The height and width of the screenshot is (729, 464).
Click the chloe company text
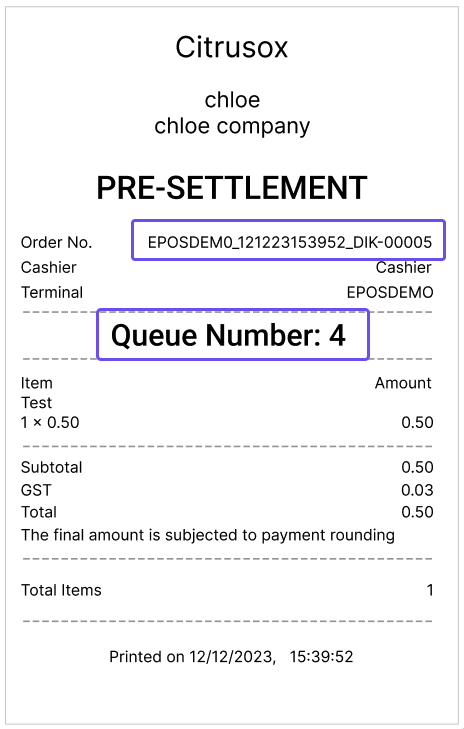click(232, 126)
